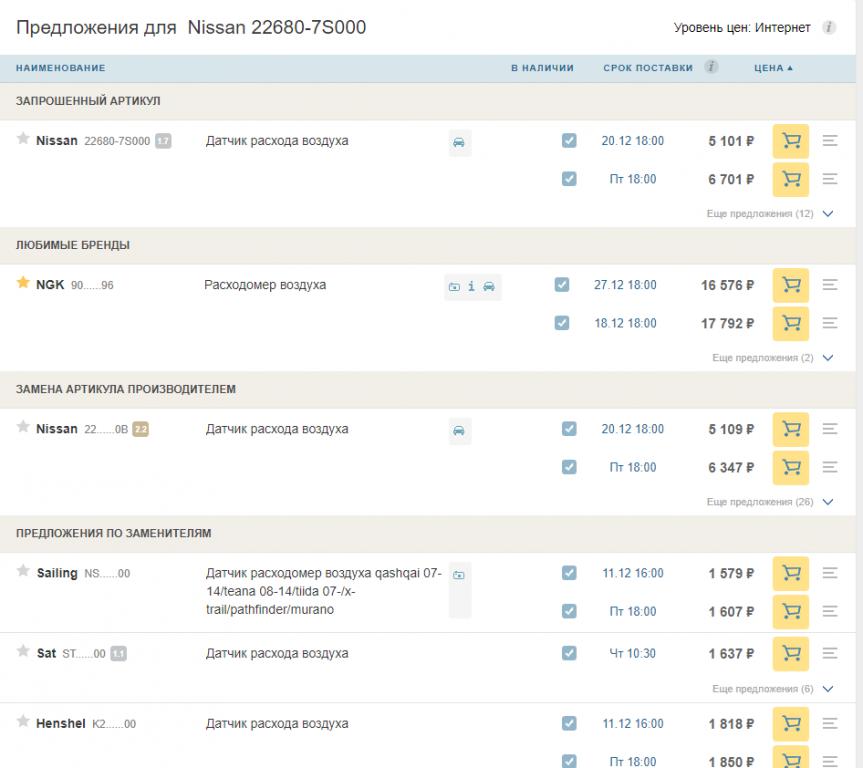Toggle the in-stock checkbox for 1 579 ₽ offer

(569, 573)
